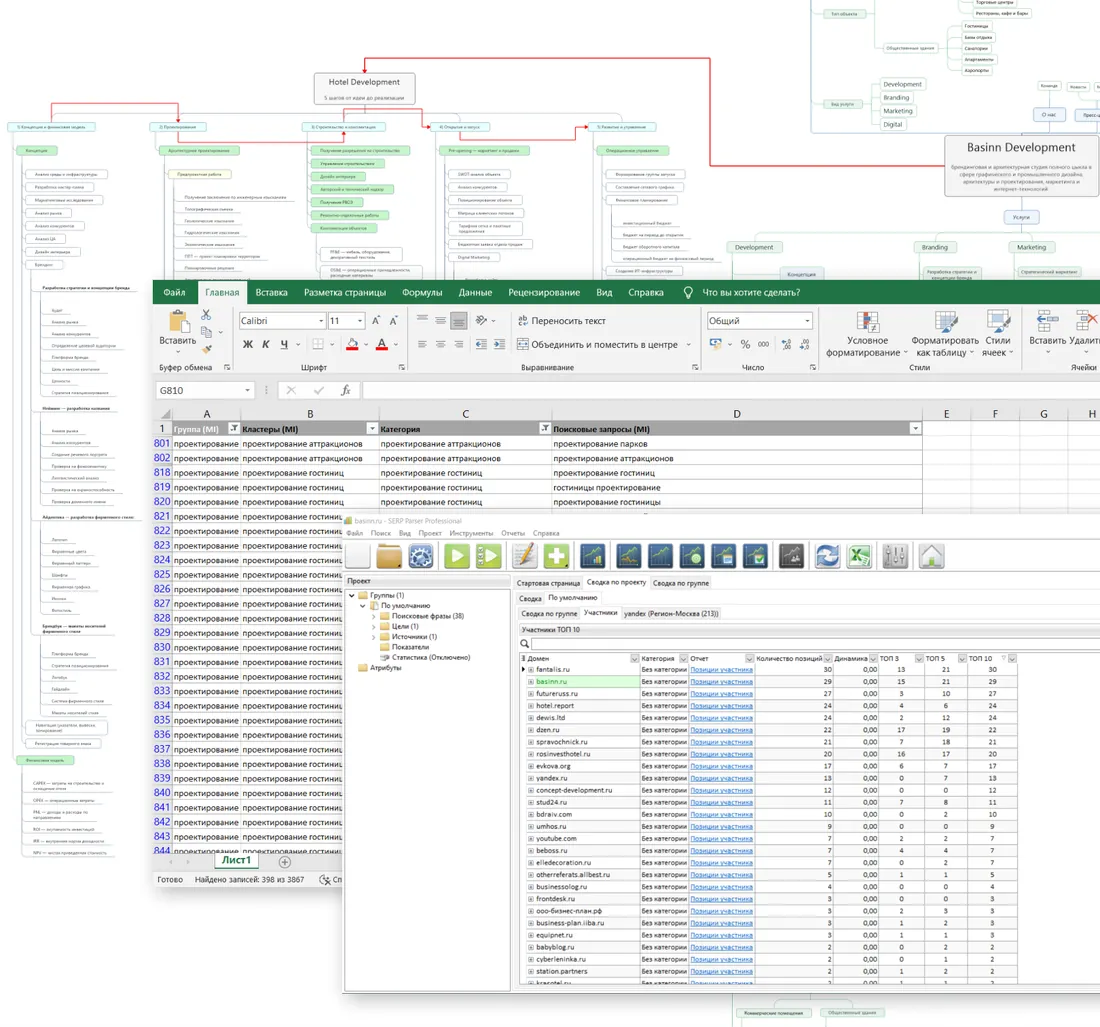Click the blue gear settings icon in SERP Parser
Image resolution: width=1100 pixels, height=1027 pixels.
point(421,557)
